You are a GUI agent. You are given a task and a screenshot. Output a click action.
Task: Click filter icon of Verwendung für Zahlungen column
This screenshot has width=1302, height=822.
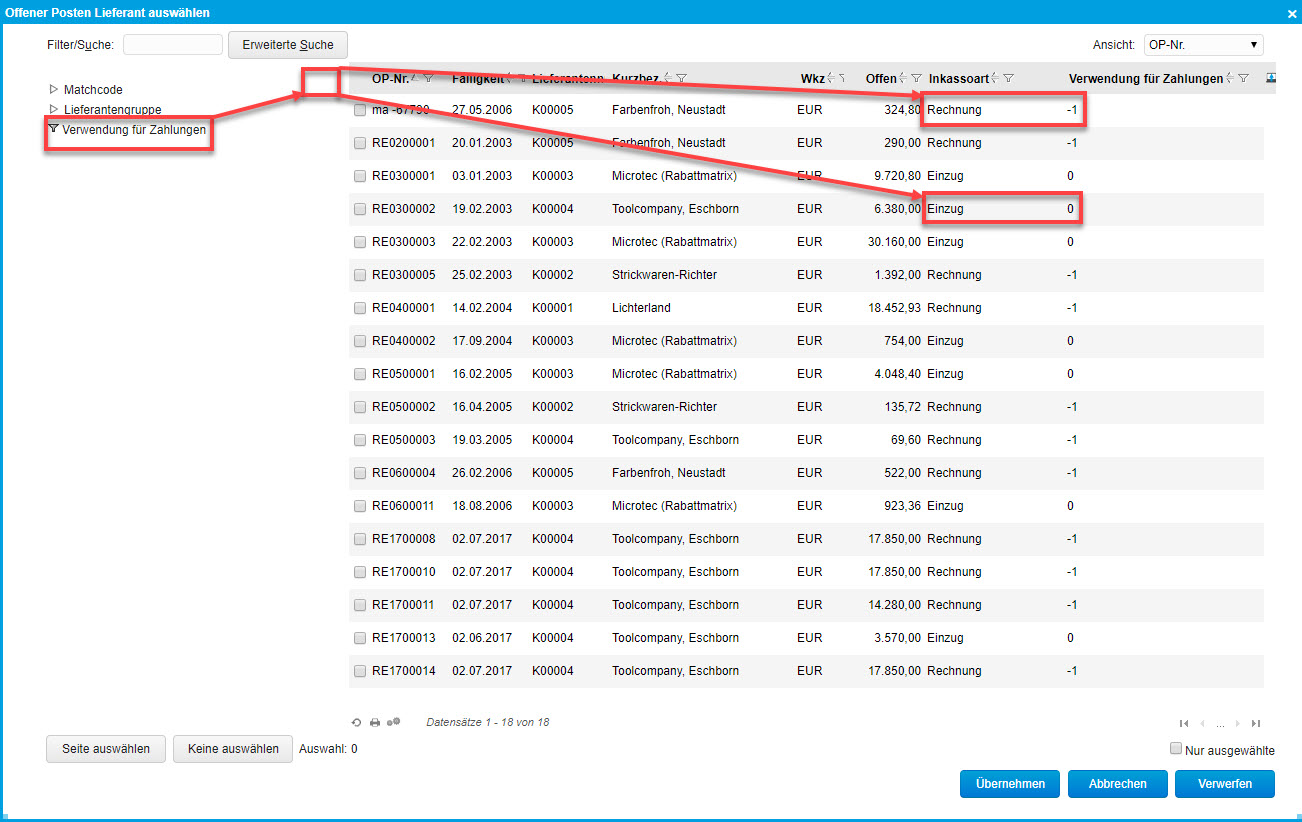(x=1243, y=78)
